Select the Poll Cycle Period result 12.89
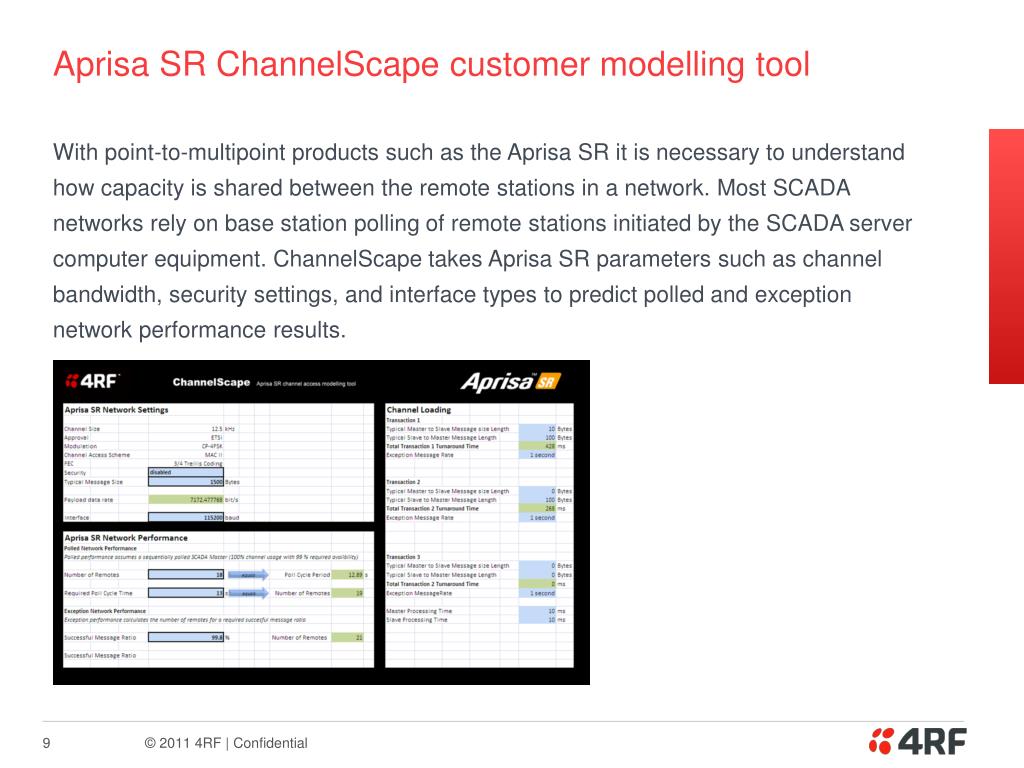Viewport: 1024px width, 768px height. [x=347, y=575]
